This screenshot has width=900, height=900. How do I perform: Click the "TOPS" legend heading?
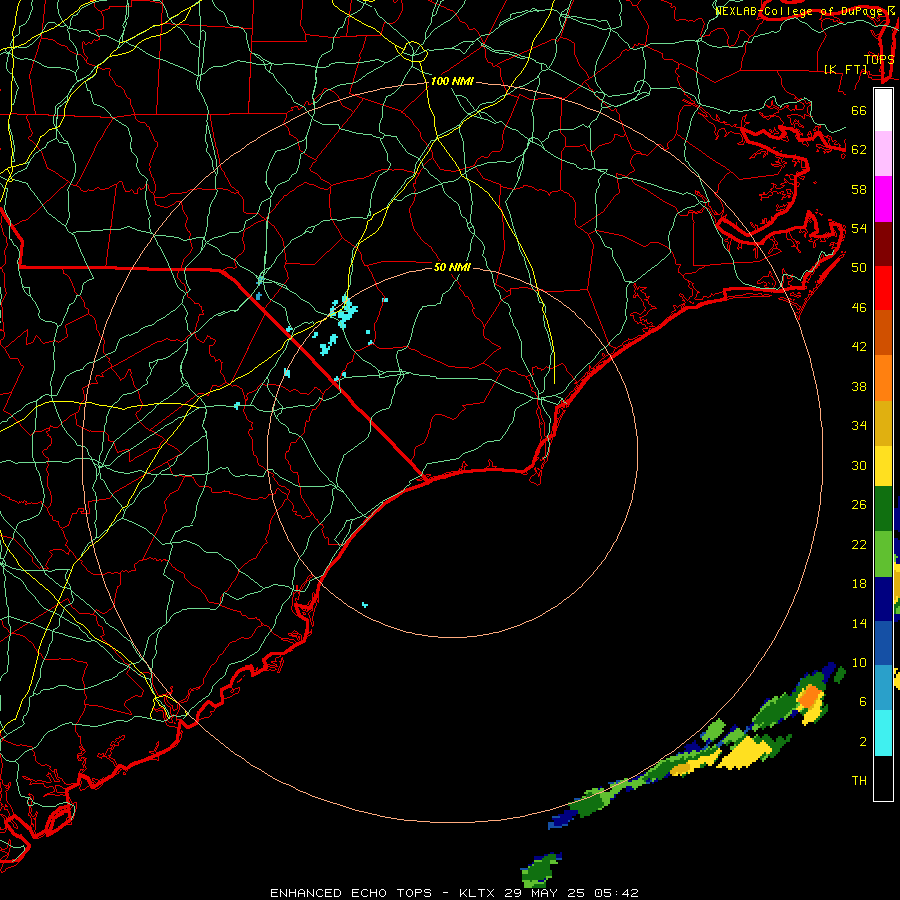879,60
